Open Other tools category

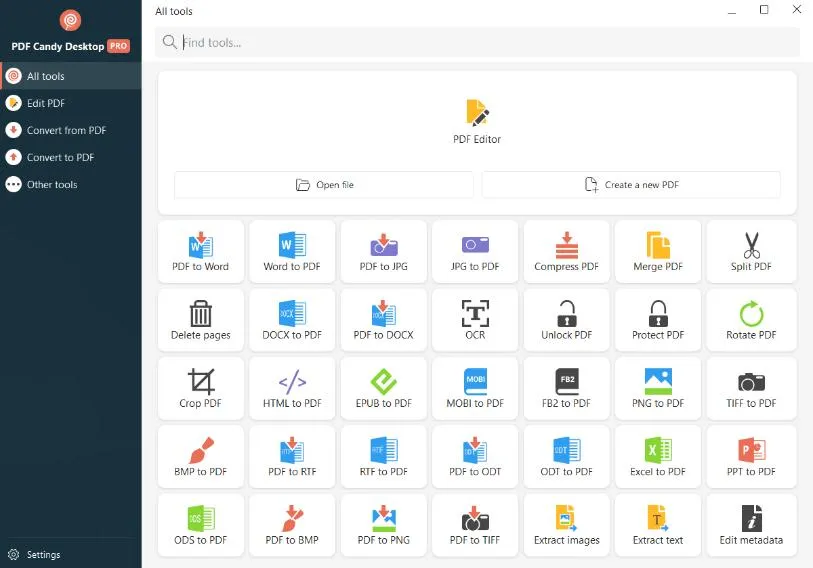tap(71, 184)
